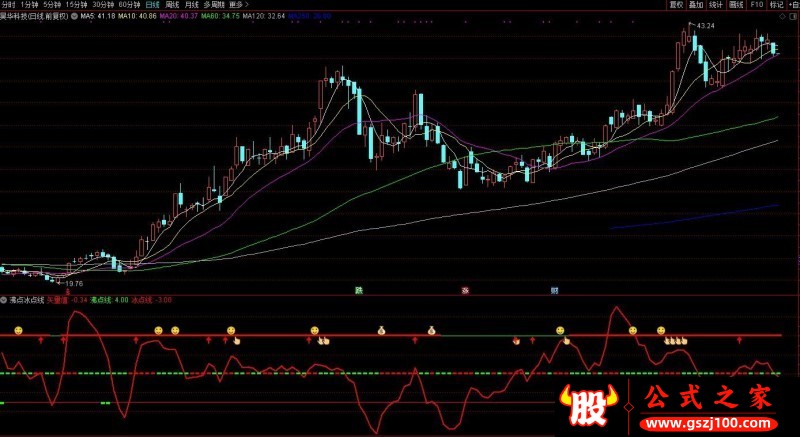800x437 pixels.
Task: Click the green MA60 value label
Action: (x=220, y=16)
